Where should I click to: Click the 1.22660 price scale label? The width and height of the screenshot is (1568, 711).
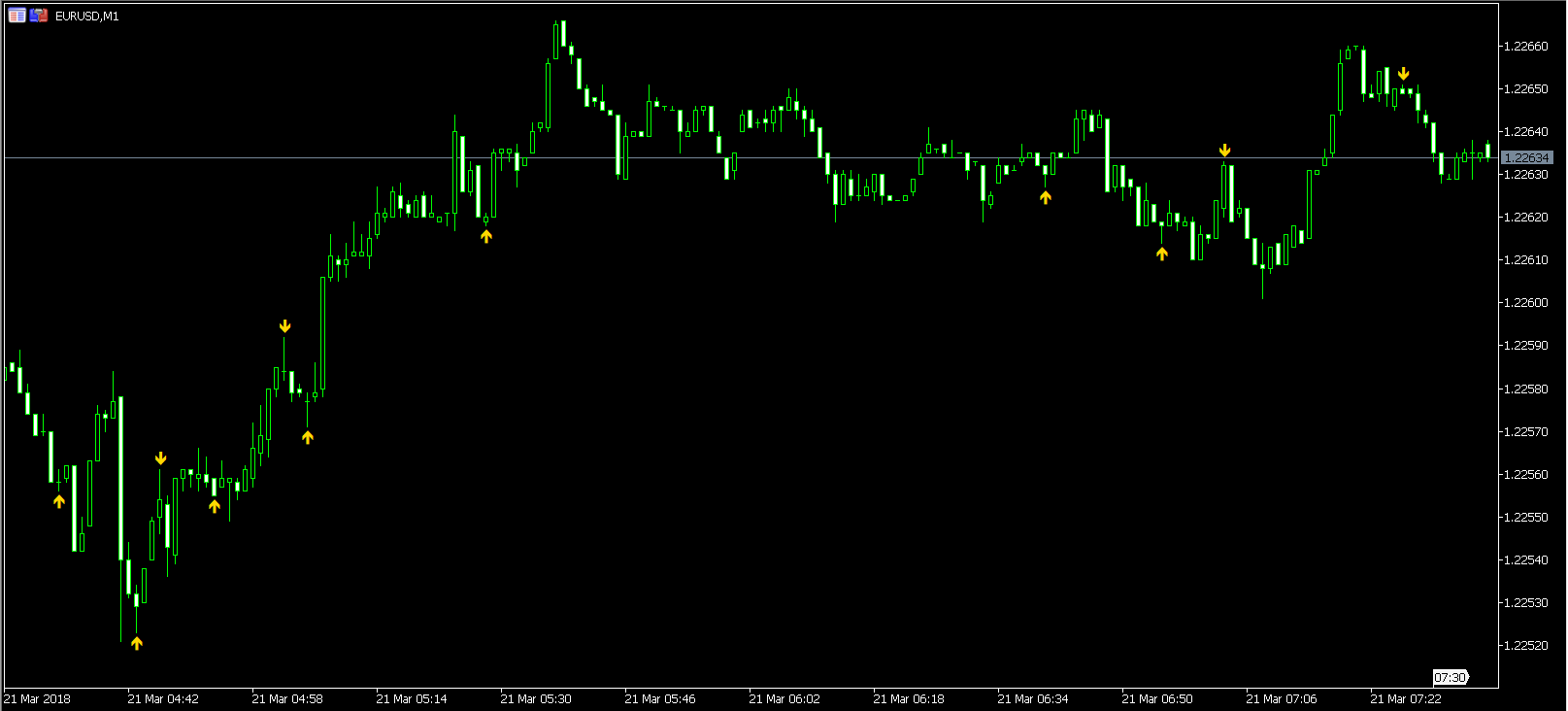point(1525,46)
